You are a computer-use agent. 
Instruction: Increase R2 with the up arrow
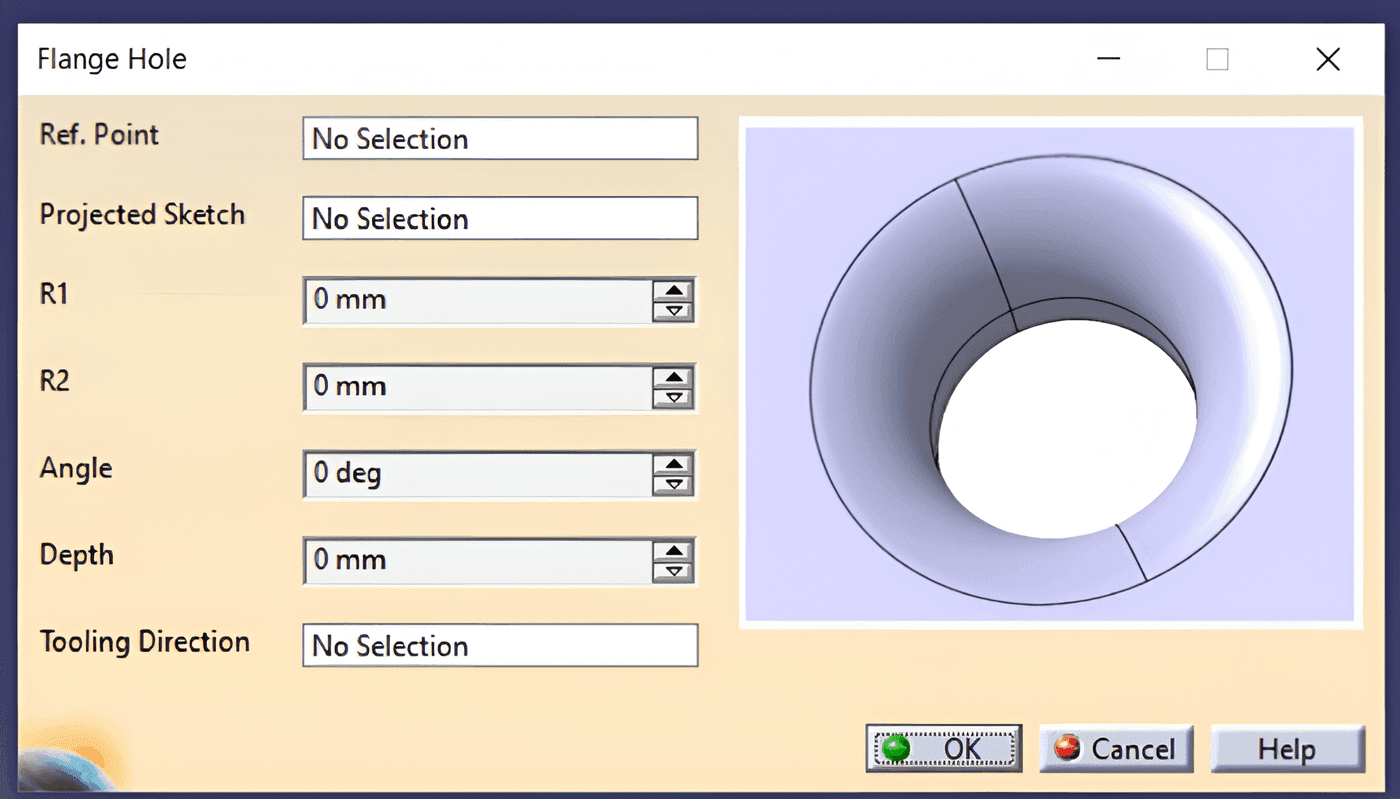tap(674, 377)
